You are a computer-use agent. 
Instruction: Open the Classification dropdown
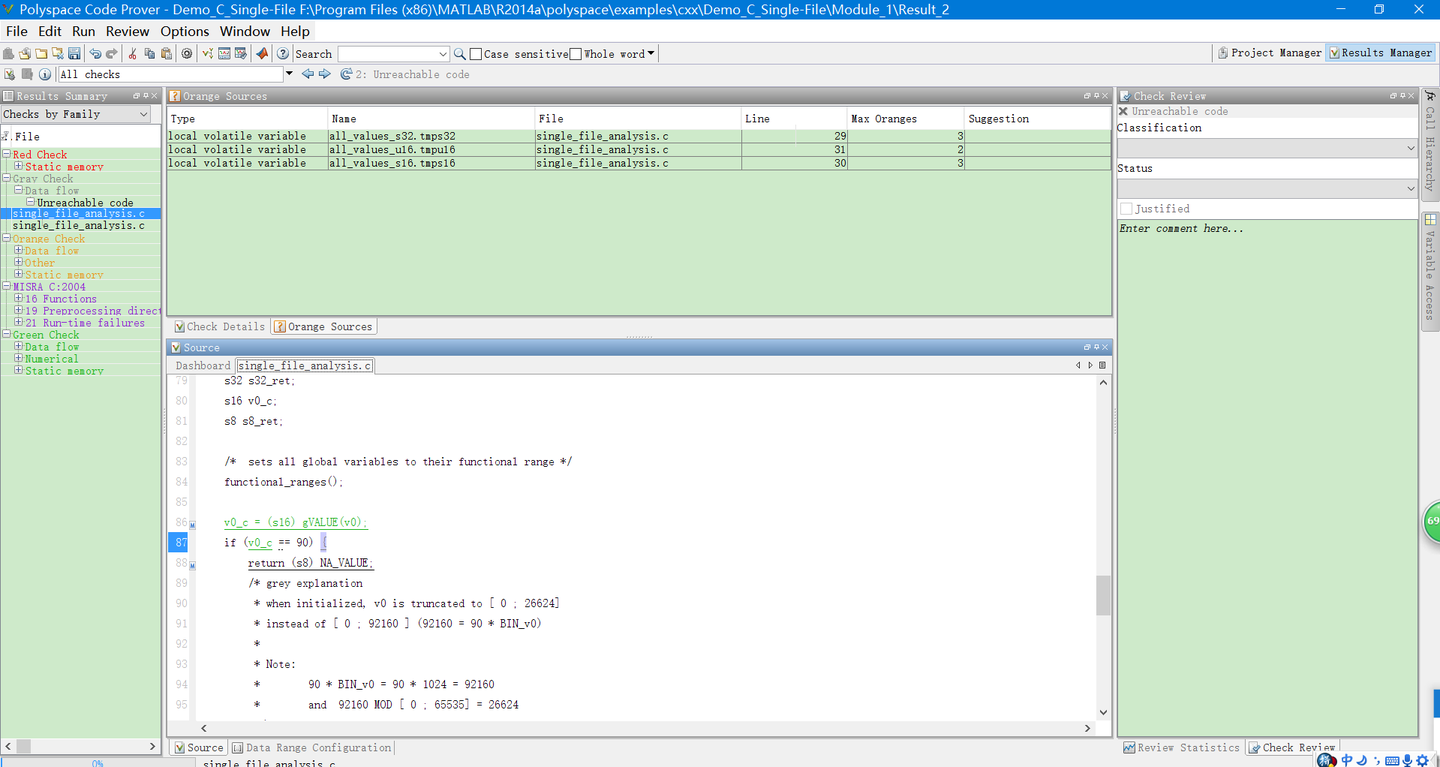[1267, 148]
